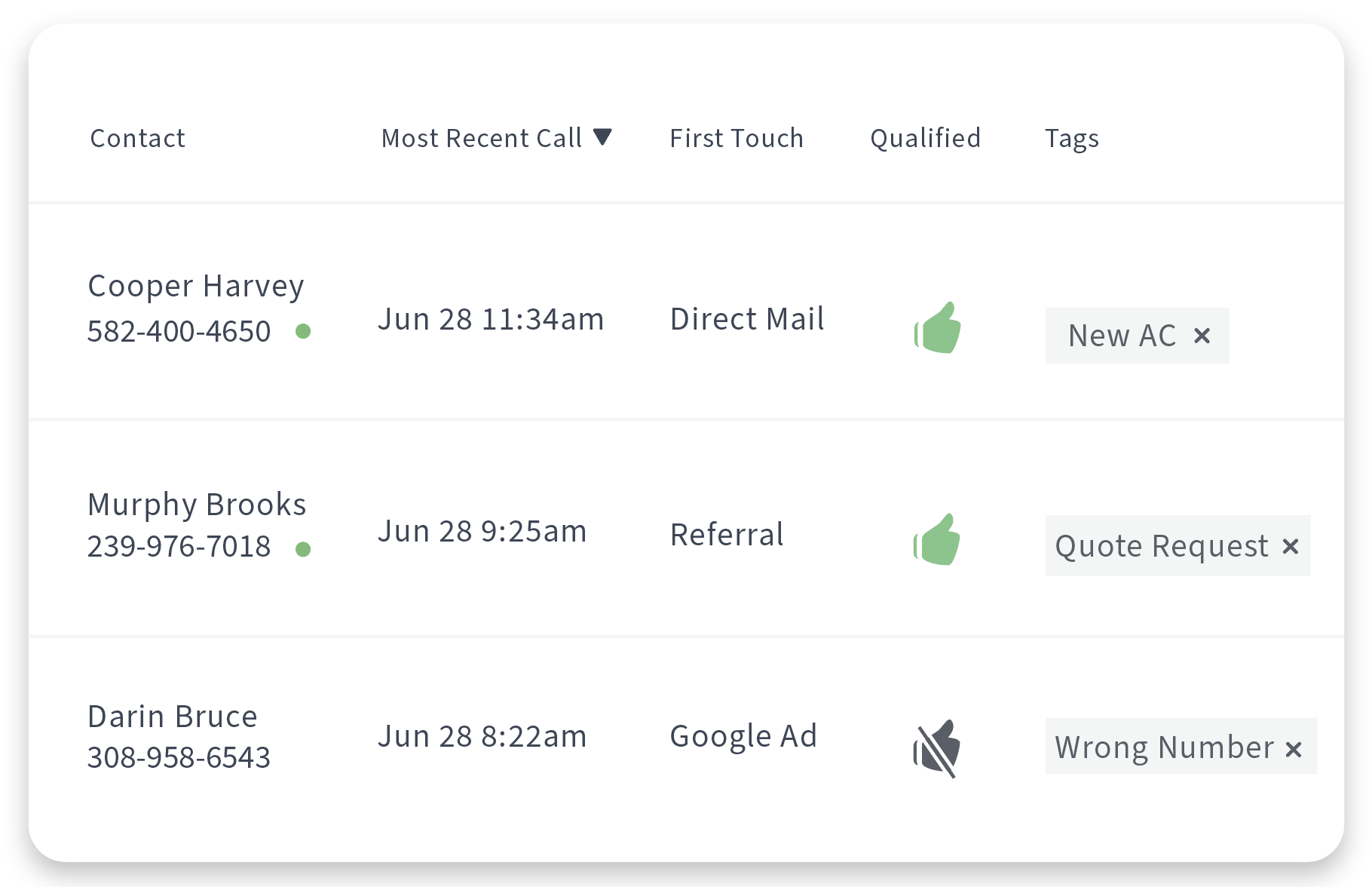
Task: Click the Contact column header
Action: (138, 138)
